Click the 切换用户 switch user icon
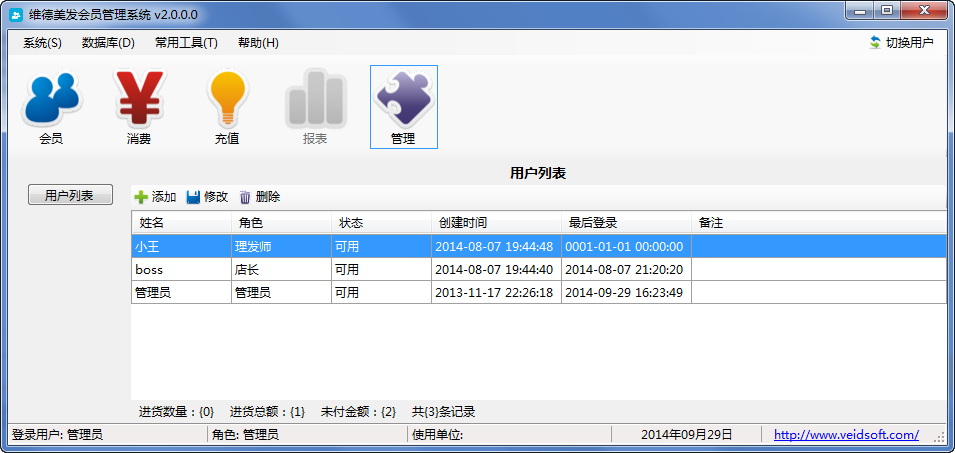The image size is (955, 453). coord(875,43)
